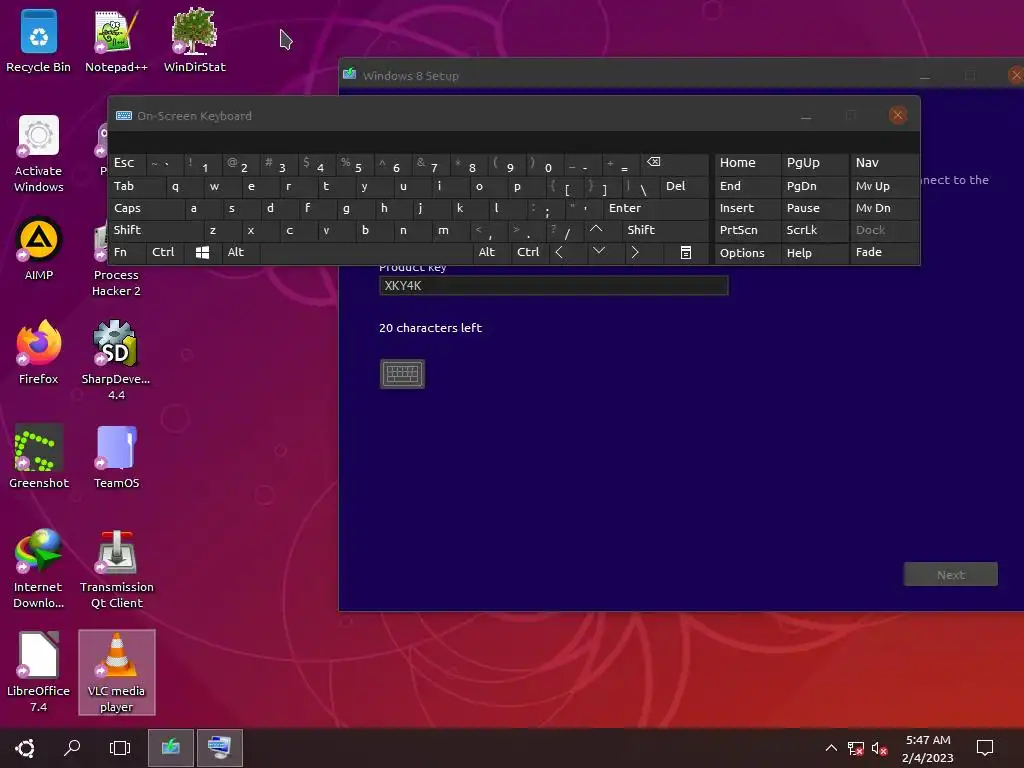Click the Mv Dn key
The image size is (1024, 768).
[884, 208]
